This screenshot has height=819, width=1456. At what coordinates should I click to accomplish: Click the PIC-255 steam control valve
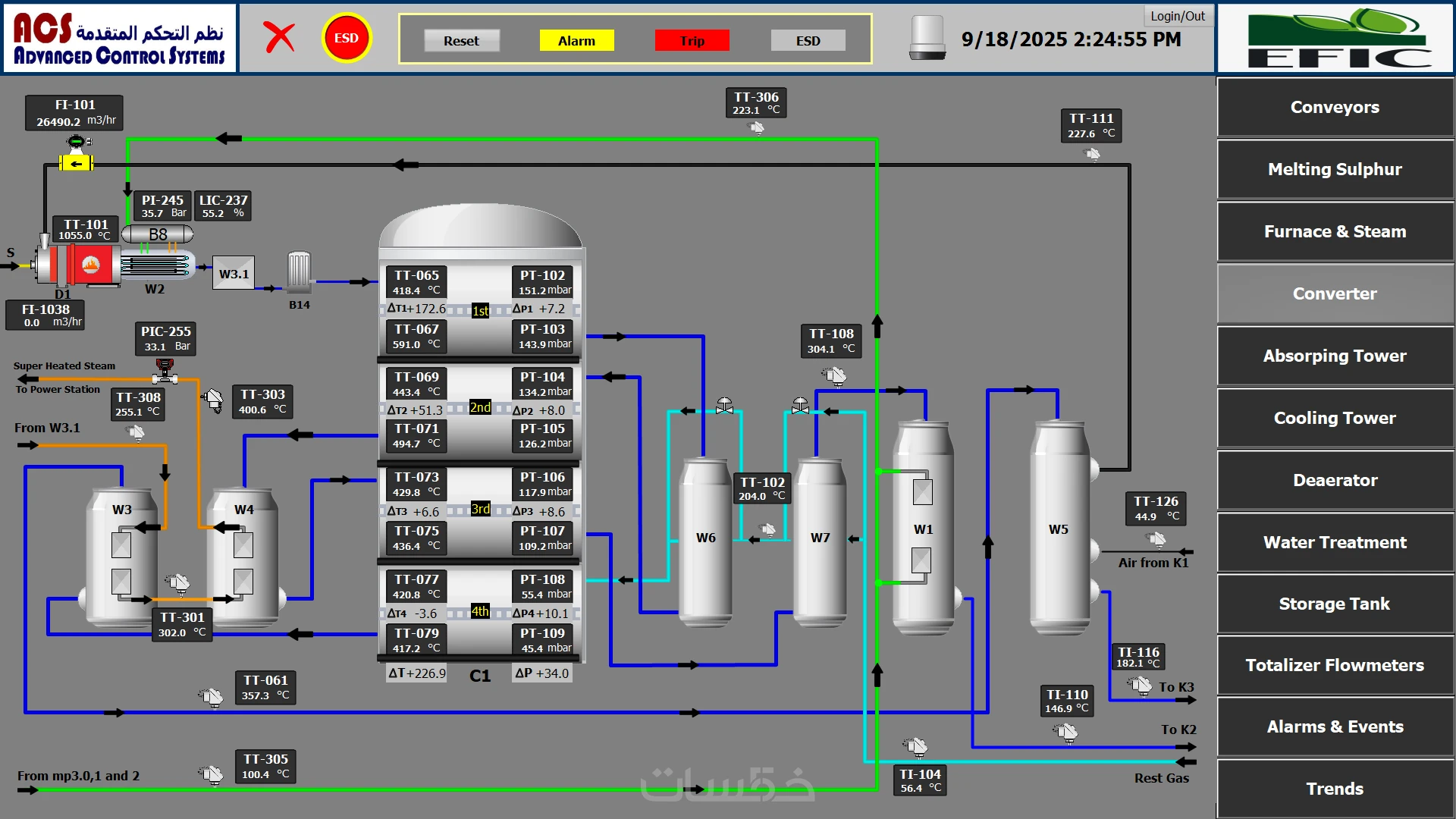click(x=165, y=371)
